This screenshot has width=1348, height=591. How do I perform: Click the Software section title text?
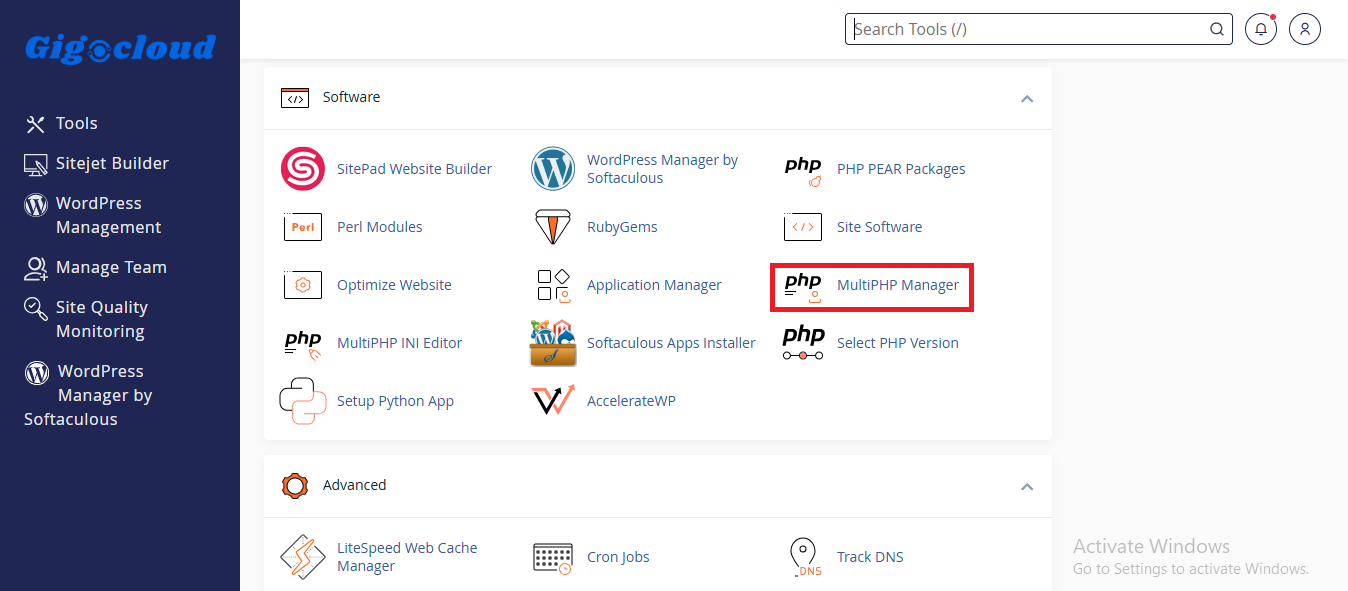click(x=351, y=97)
